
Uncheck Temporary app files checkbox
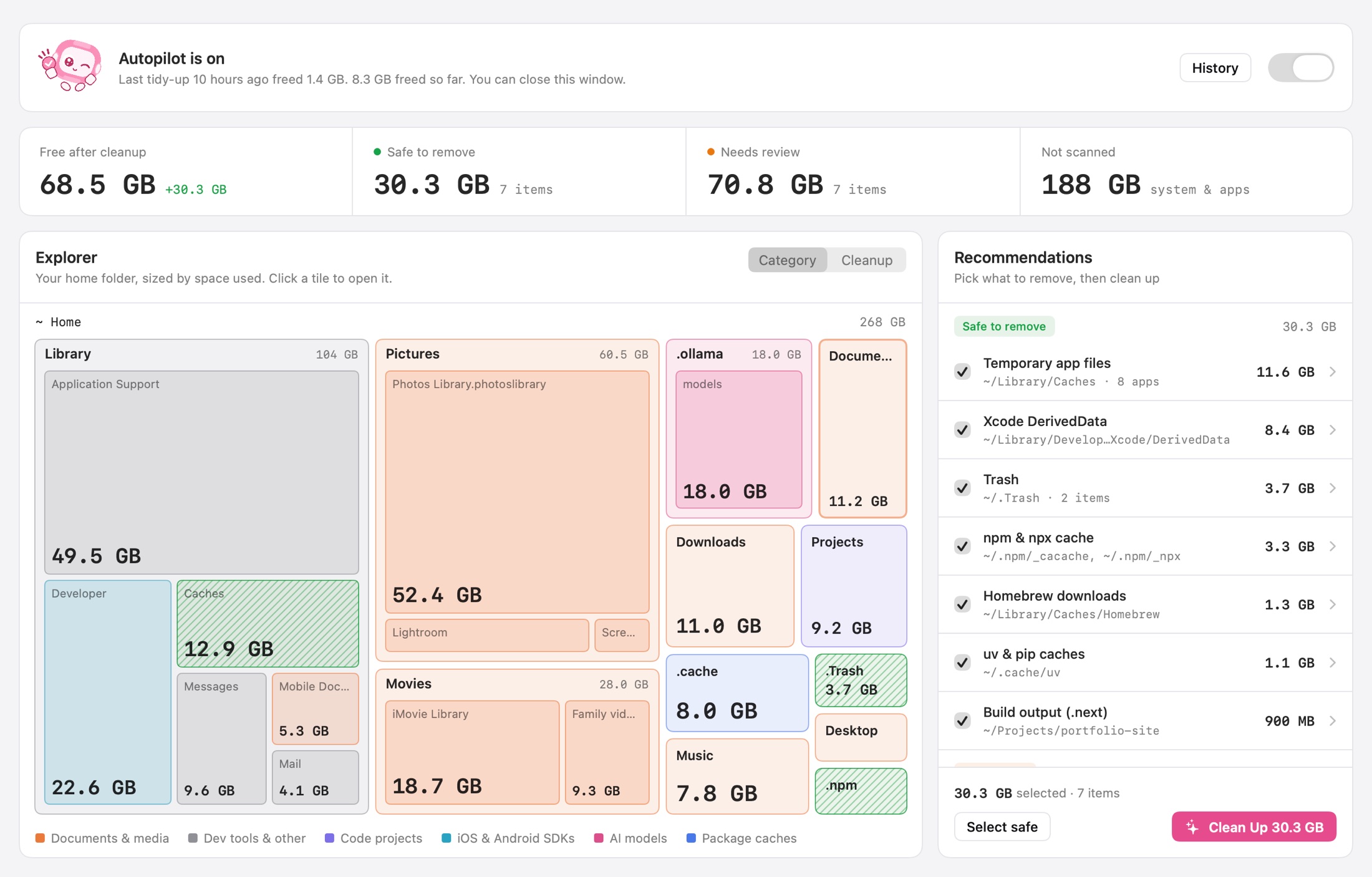point(963,372)
